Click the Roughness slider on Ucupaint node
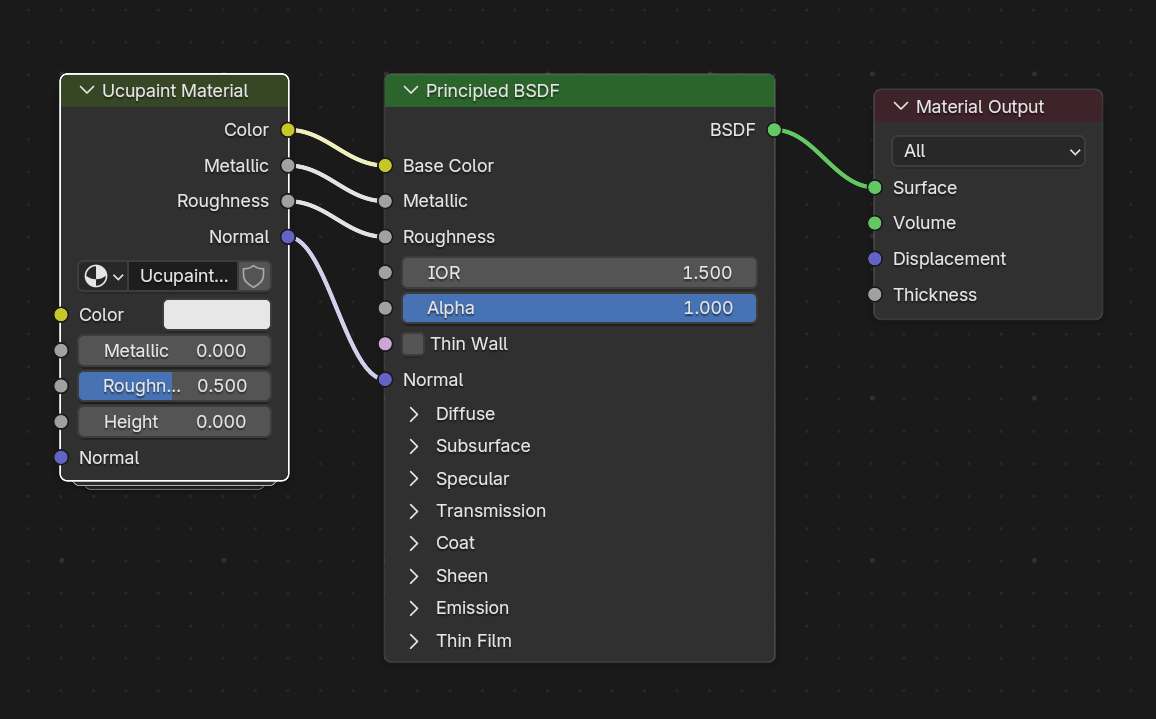 tap(175, 386)
